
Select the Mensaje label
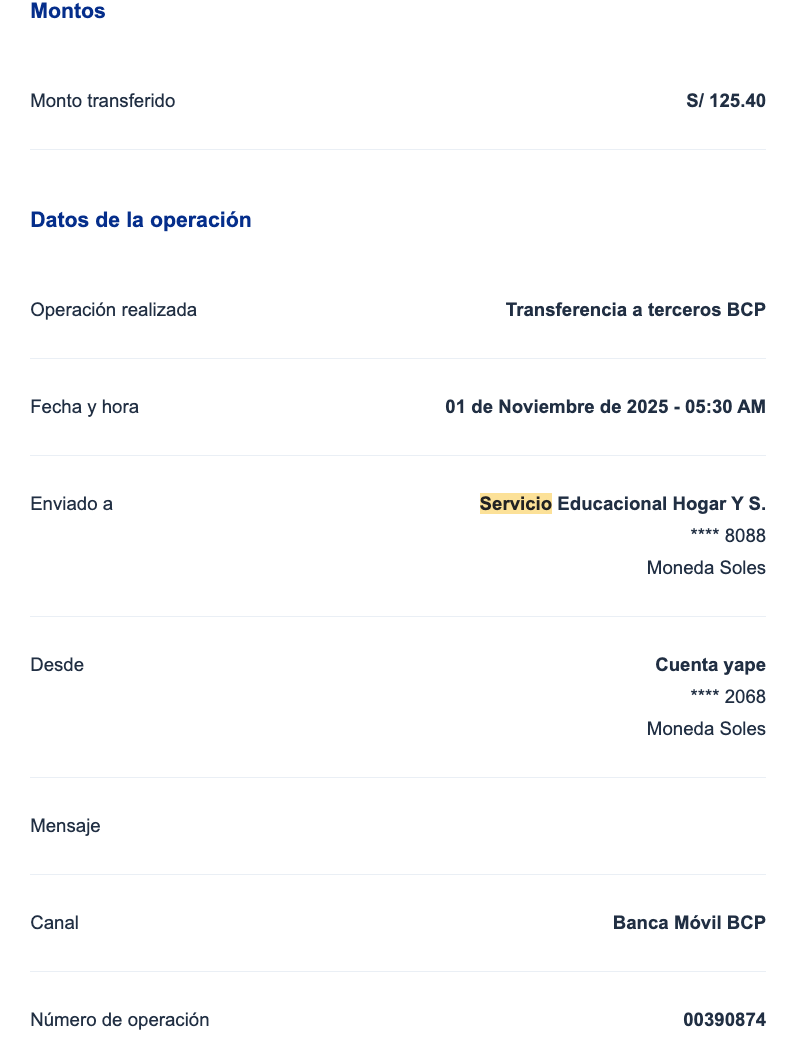tap(66, 826)
